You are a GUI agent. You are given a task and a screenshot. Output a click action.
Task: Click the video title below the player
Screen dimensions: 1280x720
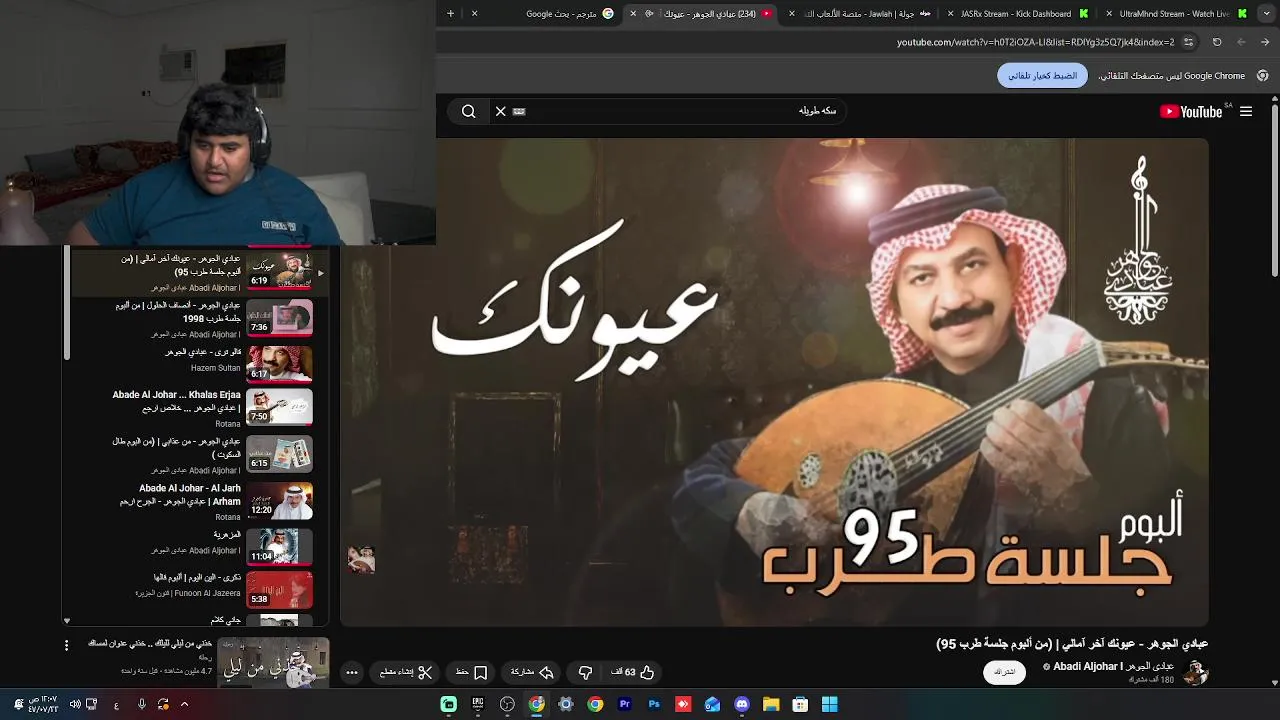[1072, 643]
